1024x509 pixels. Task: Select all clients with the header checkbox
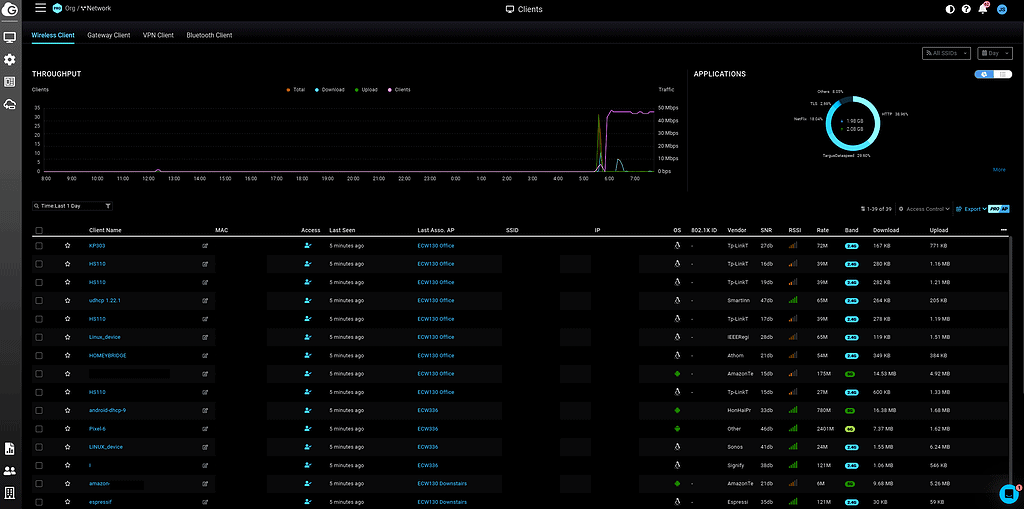coord(39,230)
